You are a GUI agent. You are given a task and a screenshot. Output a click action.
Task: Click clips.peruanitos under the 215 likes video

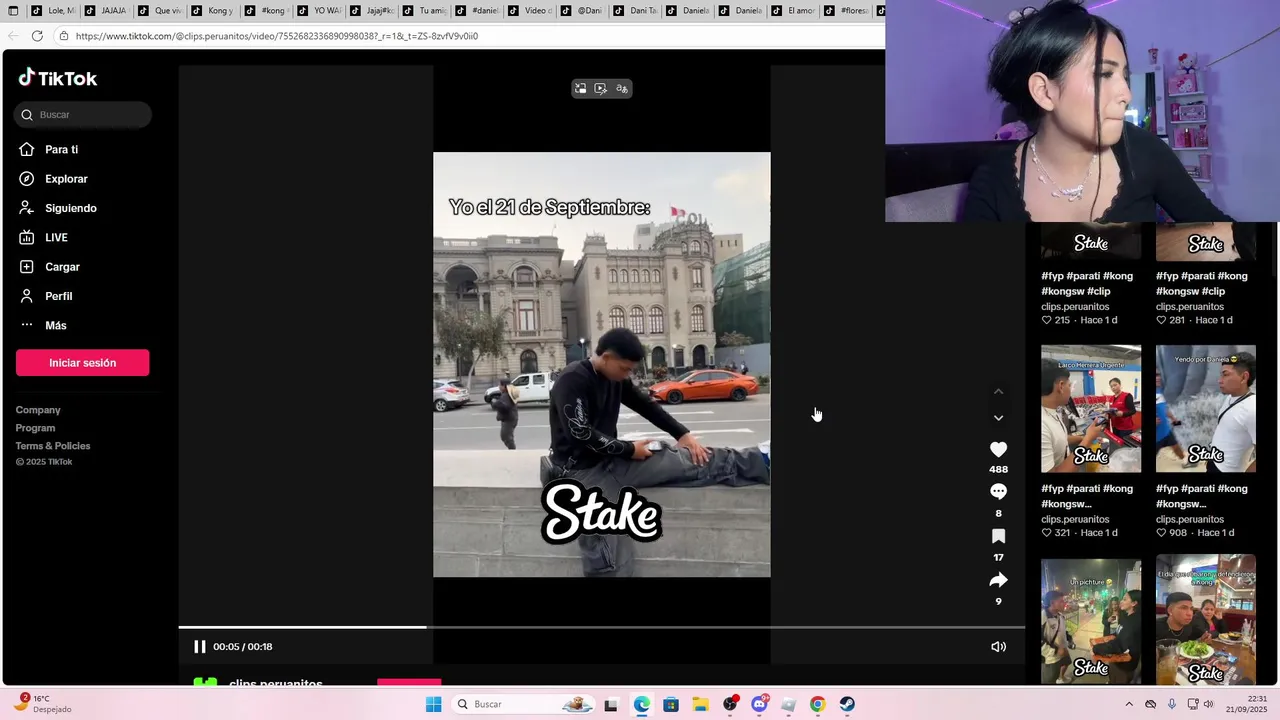[x=1075, y=307]
